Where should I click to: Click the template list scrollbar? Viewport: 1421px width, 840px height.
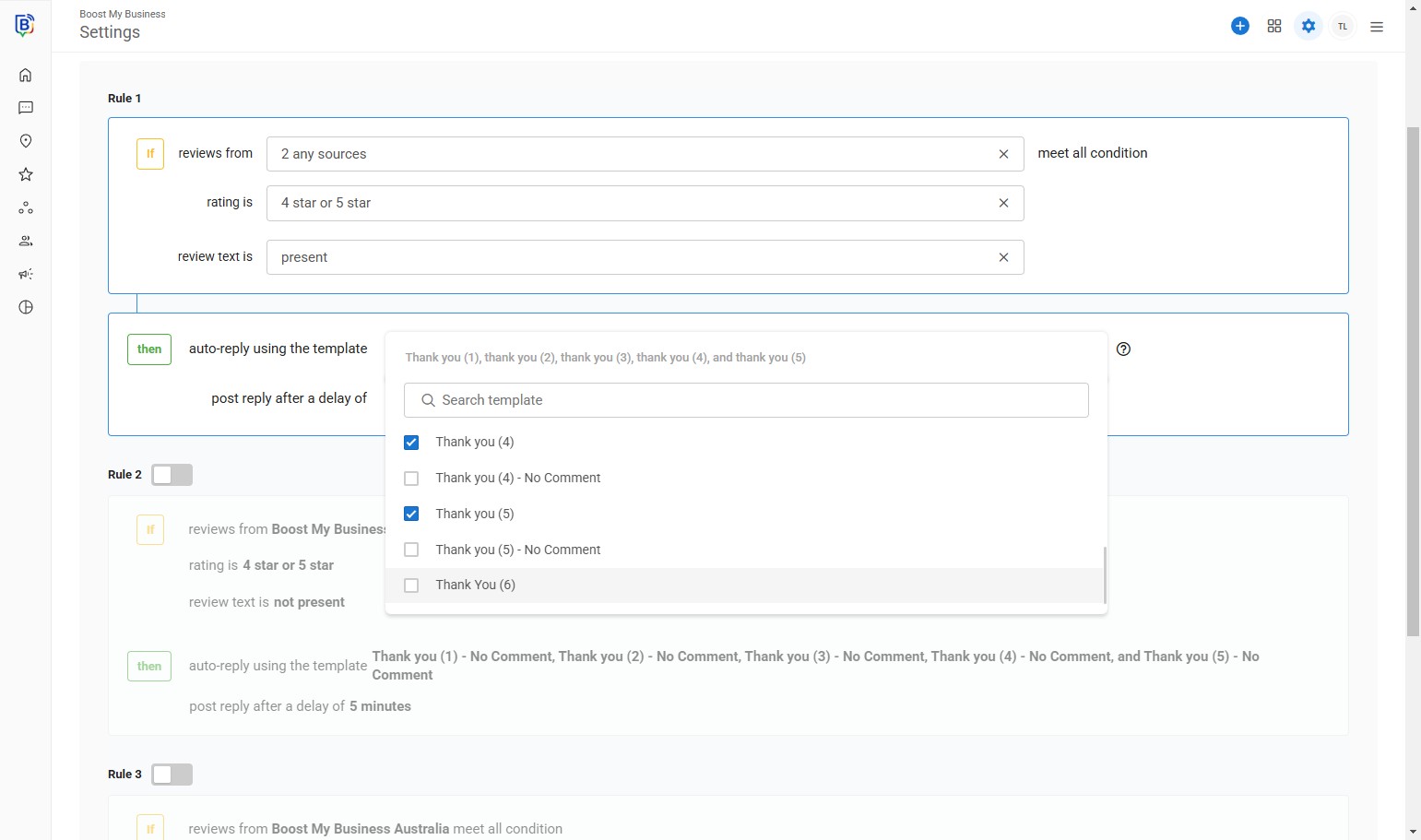point(1104,574)
